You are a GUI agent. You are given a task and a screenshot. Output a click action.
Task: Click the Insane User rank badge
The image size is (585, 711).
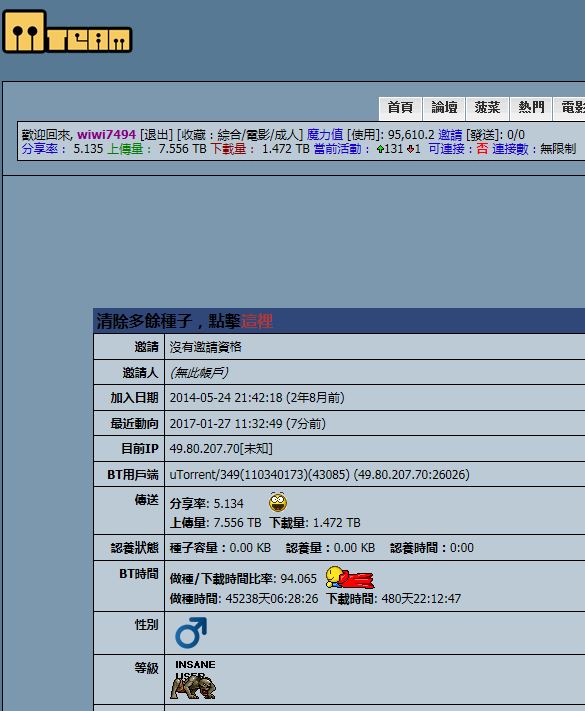pos(195,679)
